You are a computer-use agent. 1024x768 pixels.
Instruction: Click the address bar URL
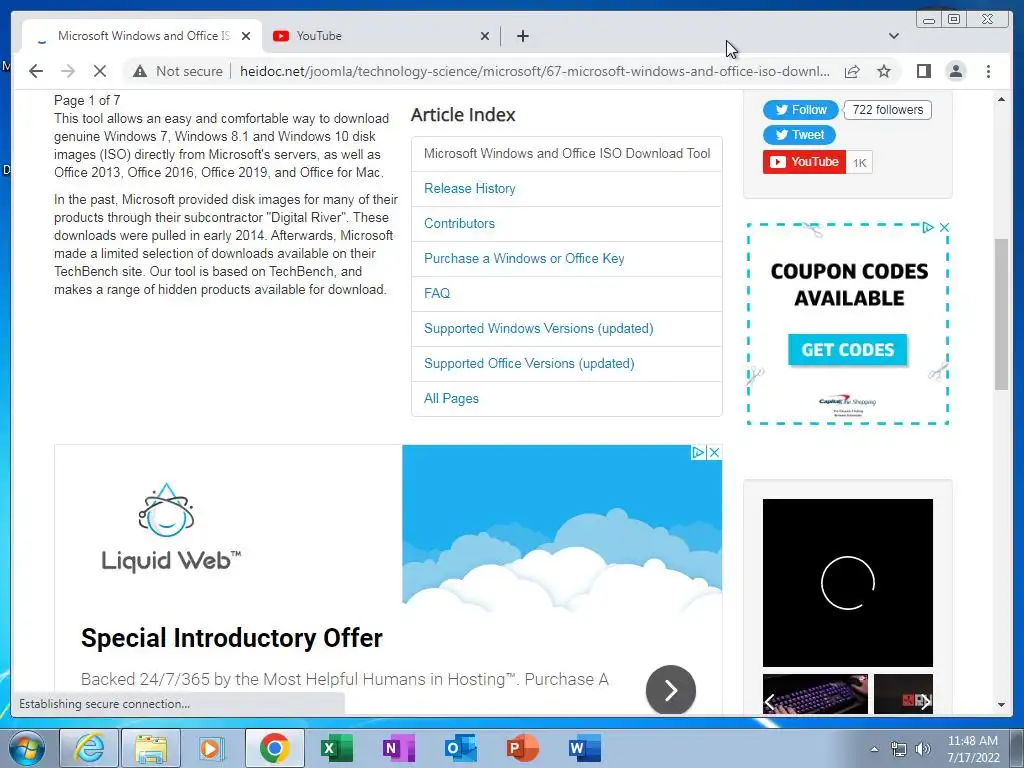pos(534,71)
